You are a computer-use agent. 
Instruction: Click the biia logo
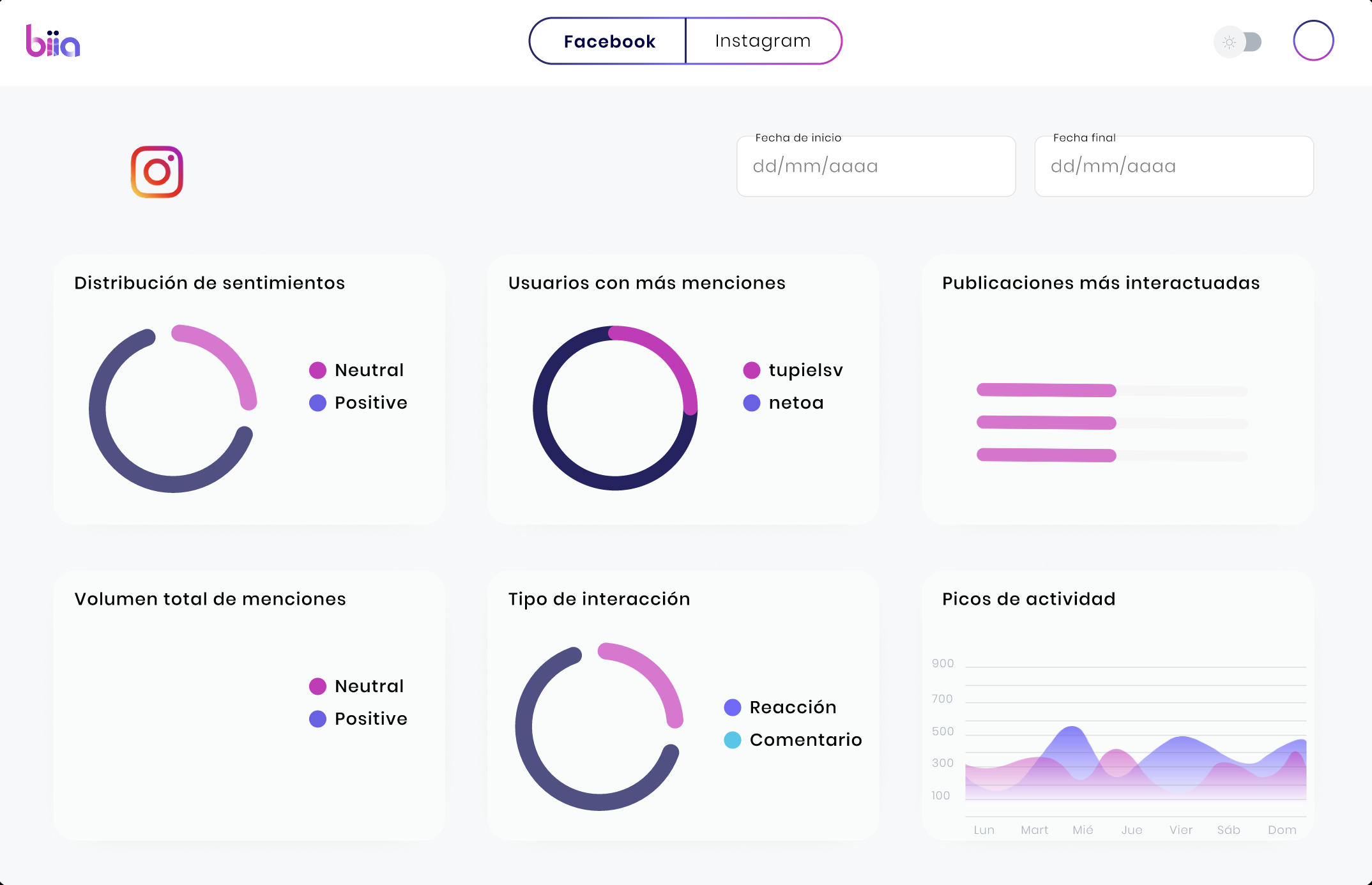(53, 42)
